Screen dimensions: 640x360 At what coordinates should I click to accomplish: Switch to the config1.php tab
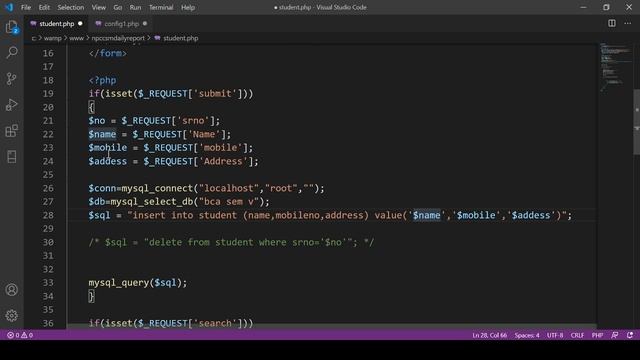[121, 24]
